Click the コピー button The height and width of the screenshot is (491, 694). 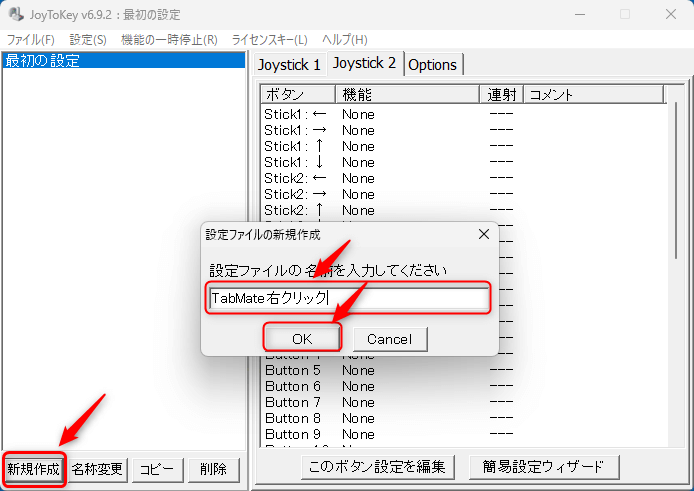coord(156,468)
